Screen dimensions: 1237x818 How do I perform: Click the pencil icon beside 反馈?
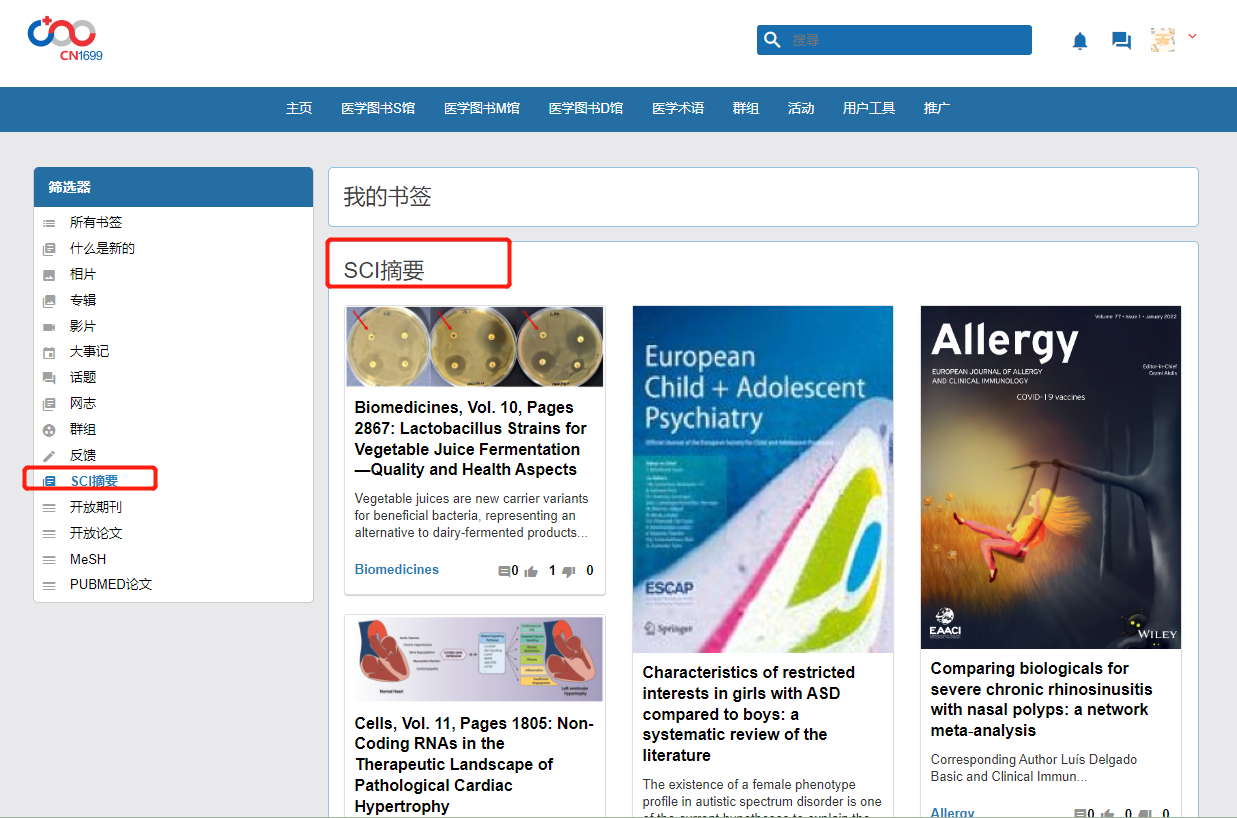49,456
